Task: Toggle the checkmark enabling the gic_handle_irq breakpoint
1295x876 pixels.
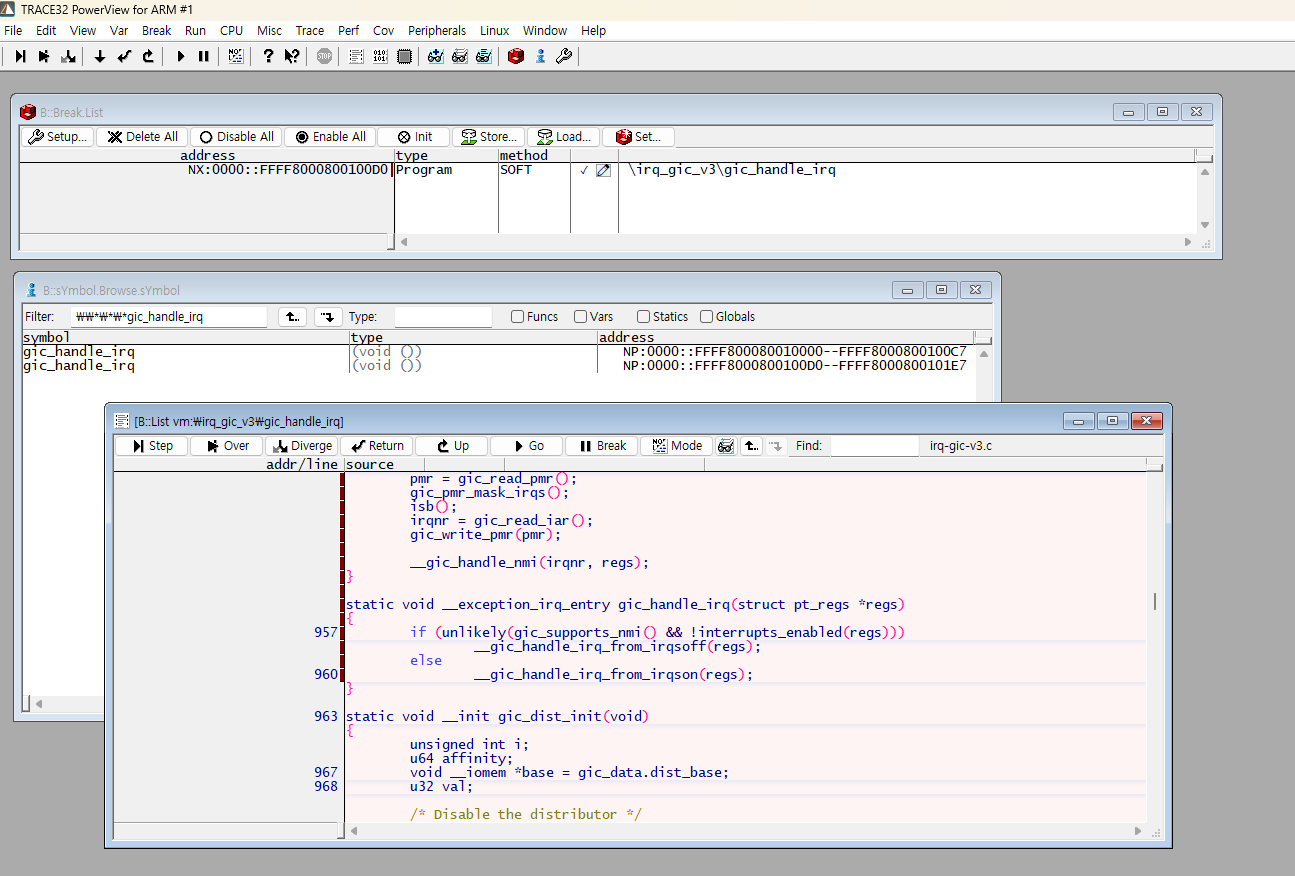Action: pyautogui.click(x=585, y=170)
